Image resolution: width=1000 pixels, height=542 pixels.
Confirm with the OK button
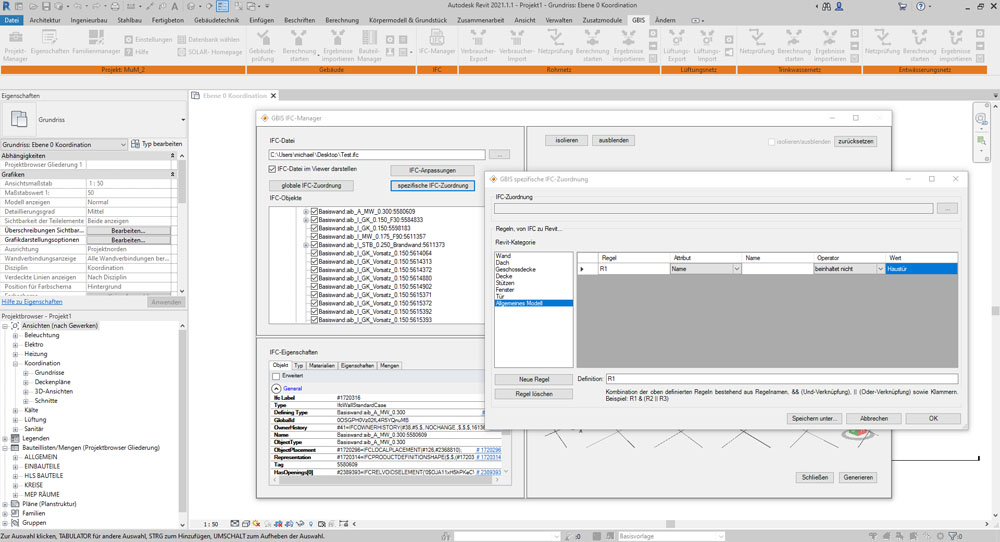coord(933,418)
